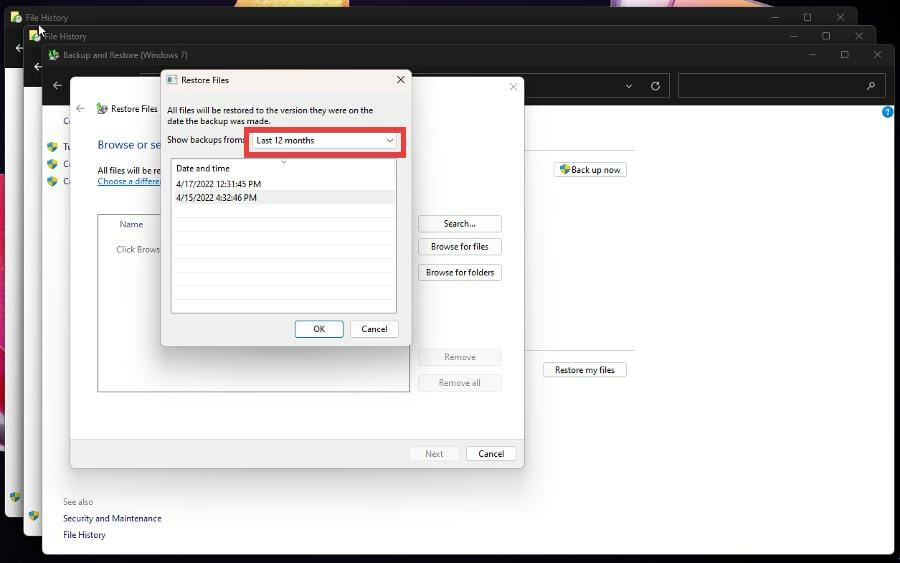This screenshot has width=900, height=563.
Task: Click the Name column header in file list
Action: [131, 224]
